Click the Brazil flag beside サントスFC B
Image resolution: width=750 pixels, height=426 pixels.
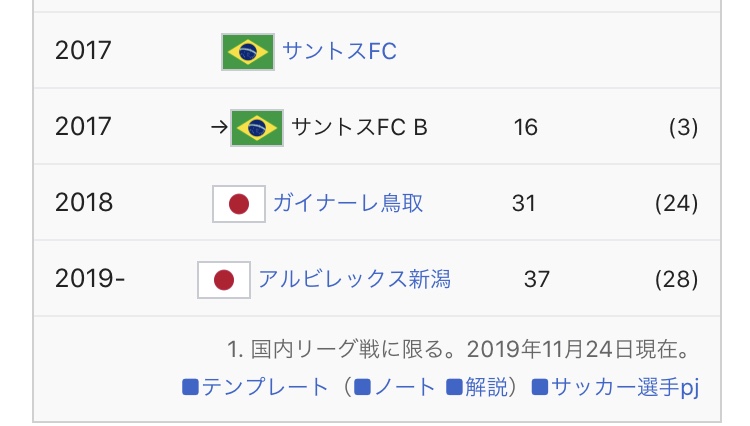[257, 128]
